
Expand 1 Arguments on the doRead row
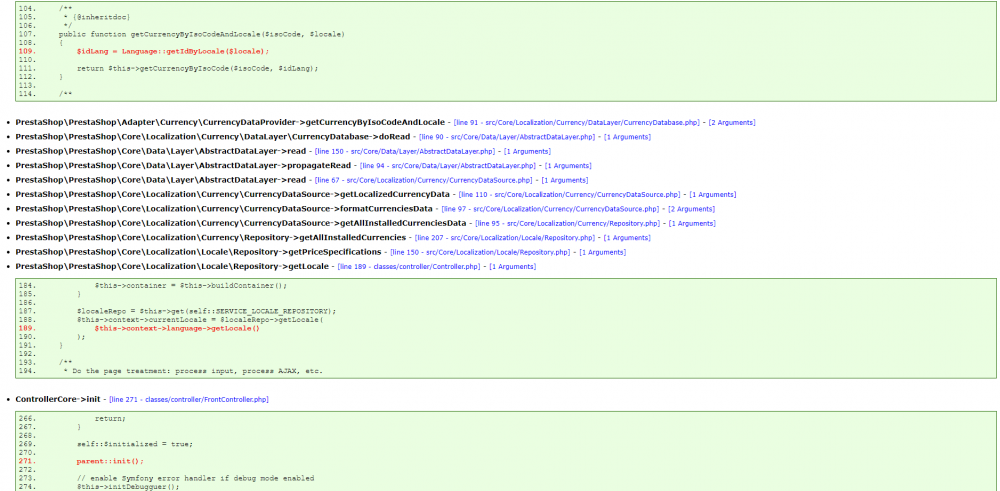click(x=628, y=137)
